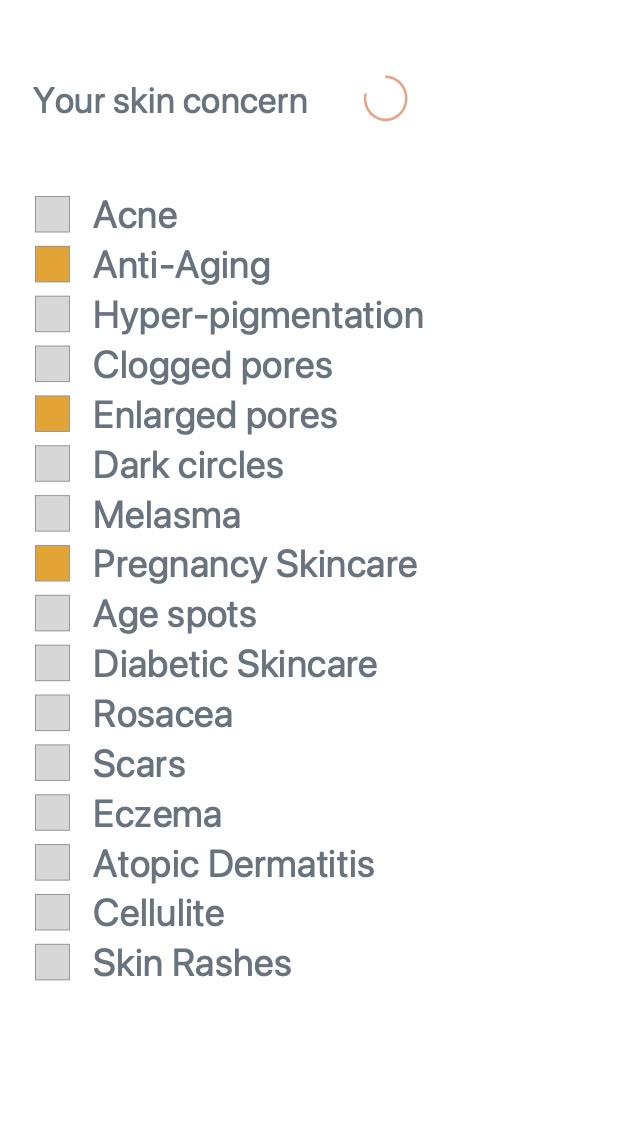Check the Rosacea checkbox
640x1136 pixels.
tap(52, 713)
